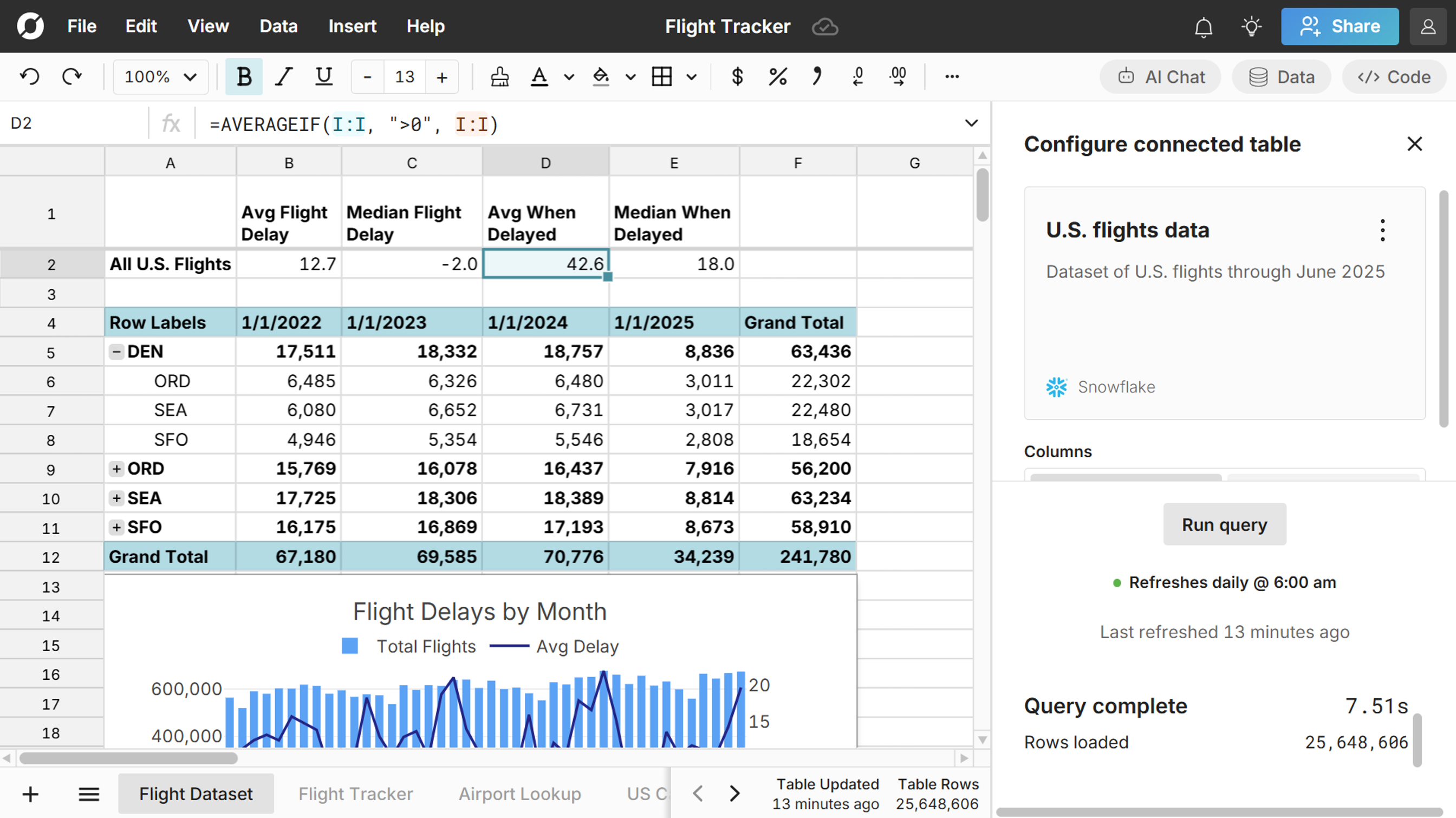The width and height of the screenshot is (1456, 818).
Task: Switch to the Airport Lookup sheet tab
Action: pos(519,794)
